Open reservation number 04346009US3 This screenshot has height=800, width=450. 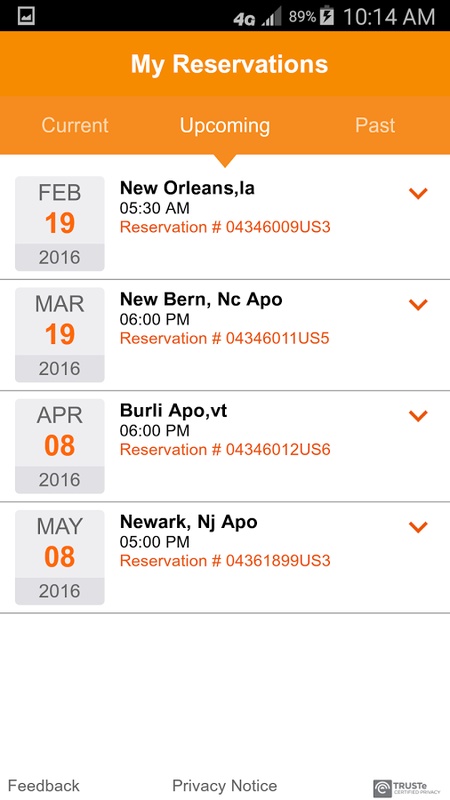pos(225,227)
